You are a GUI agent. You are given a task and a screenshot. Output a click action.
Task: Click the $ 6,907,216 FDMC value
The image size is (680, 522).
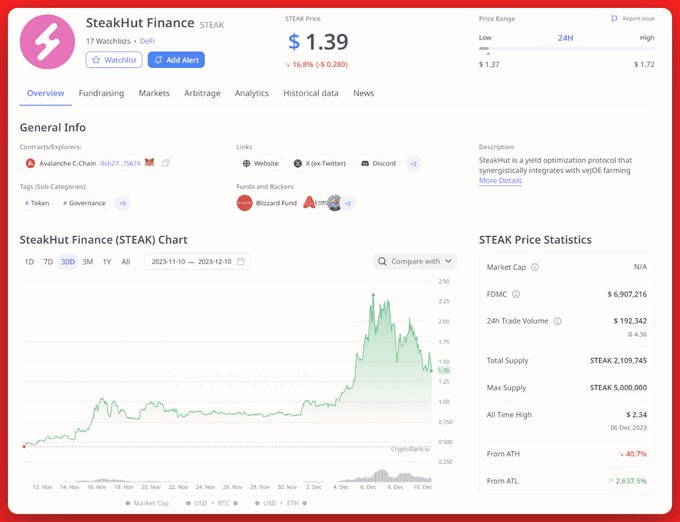point(627,294)
